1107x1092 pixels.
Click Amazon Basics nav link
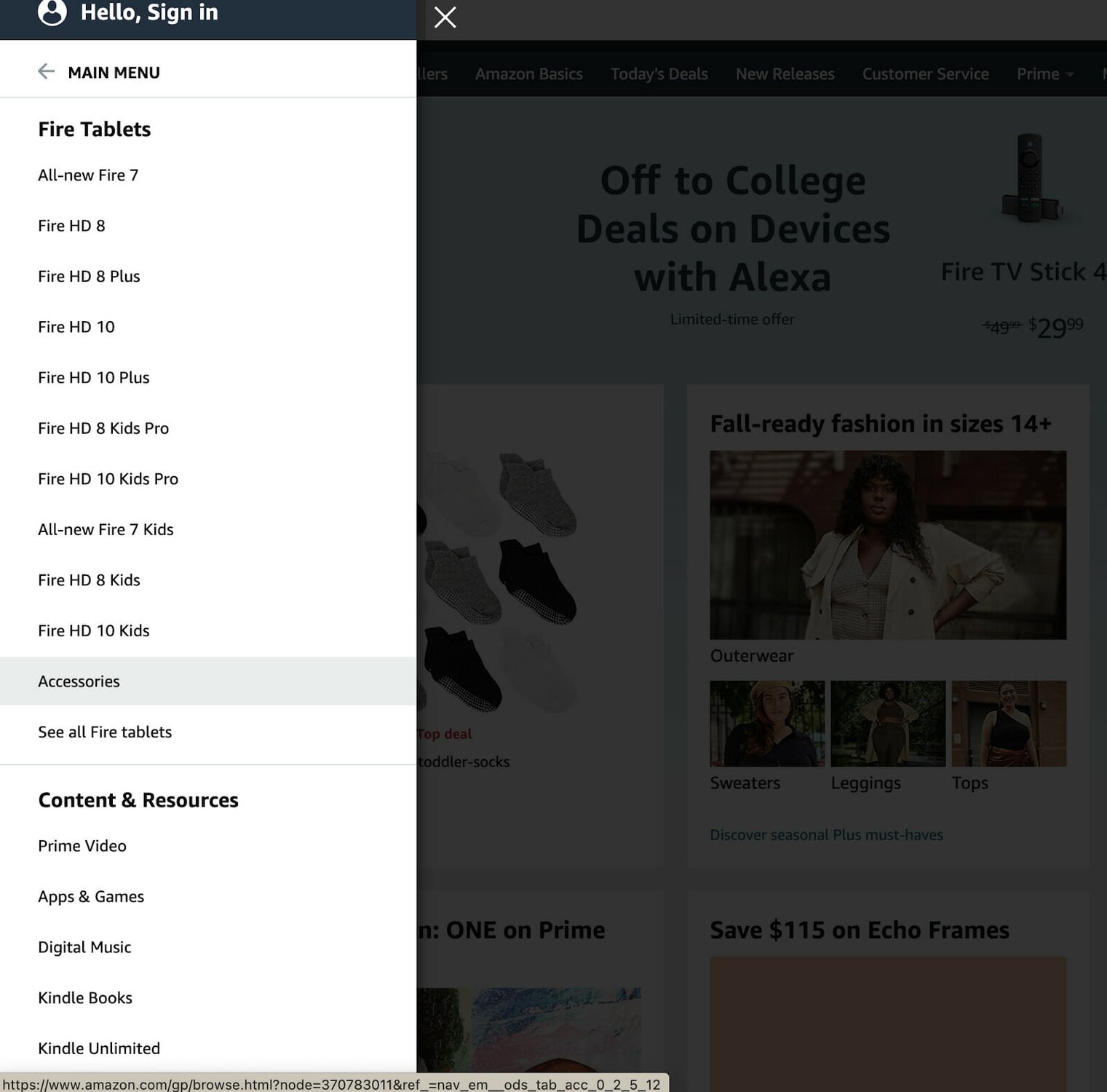(528, 74)
